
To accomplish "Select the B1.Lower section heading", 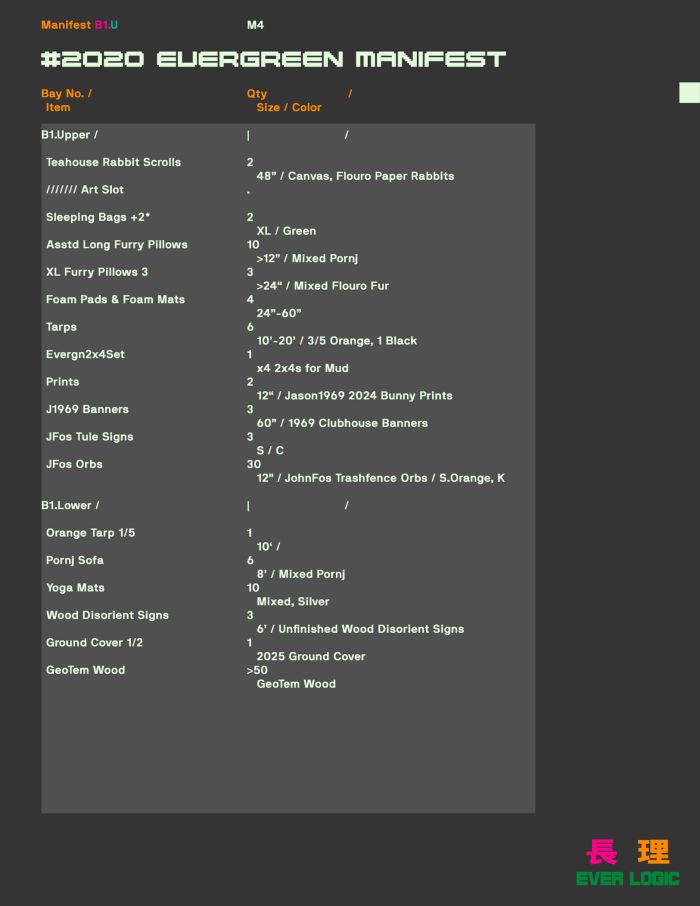I will (69, 506).
